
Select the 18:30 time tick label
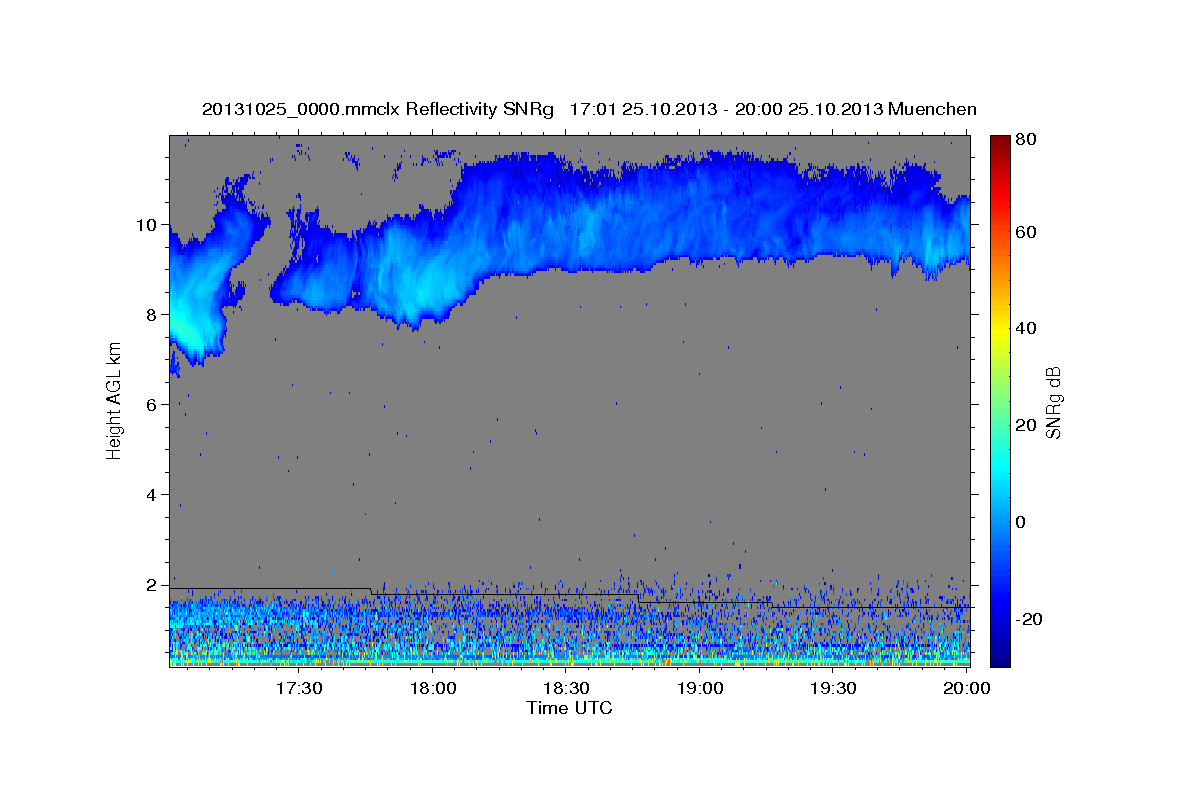pyautogui.click(x=566, y=689)
